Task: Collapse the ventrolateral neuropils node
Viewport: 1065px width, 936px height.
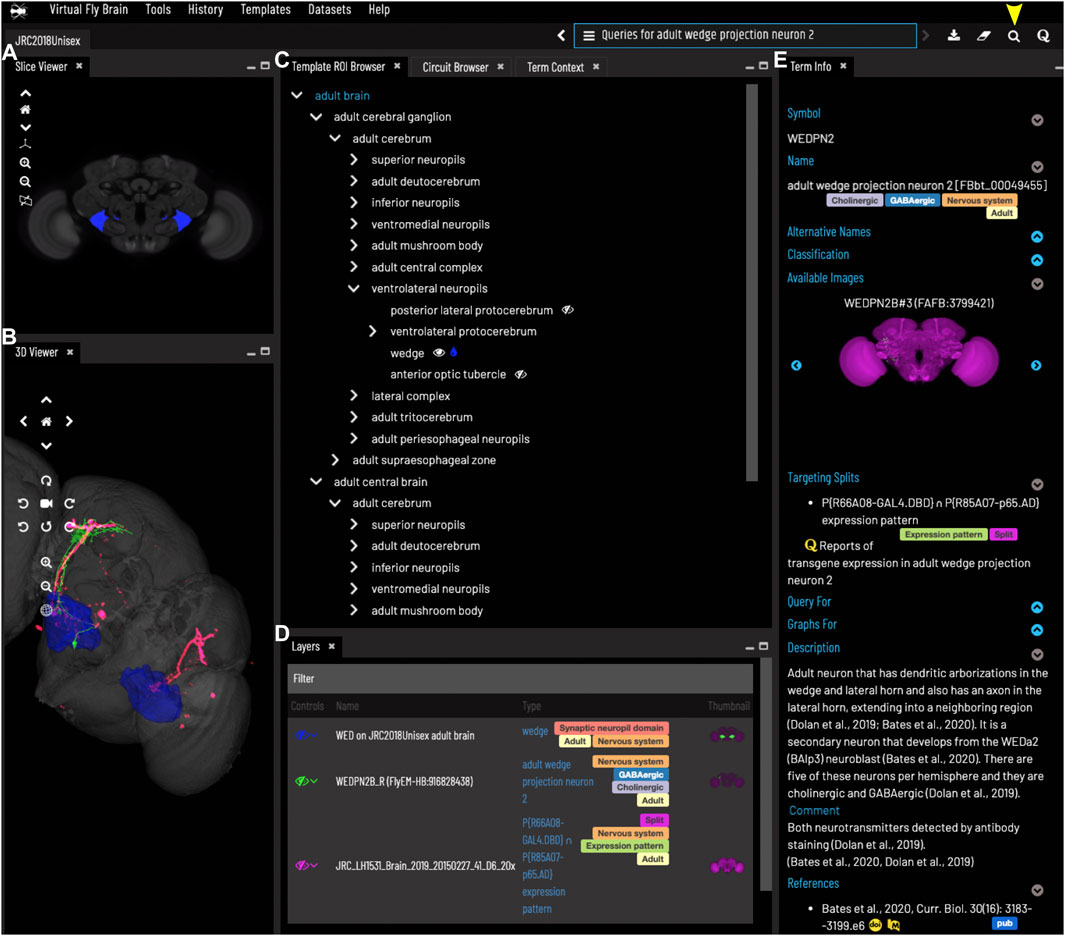Action: (x=353, y=289)
